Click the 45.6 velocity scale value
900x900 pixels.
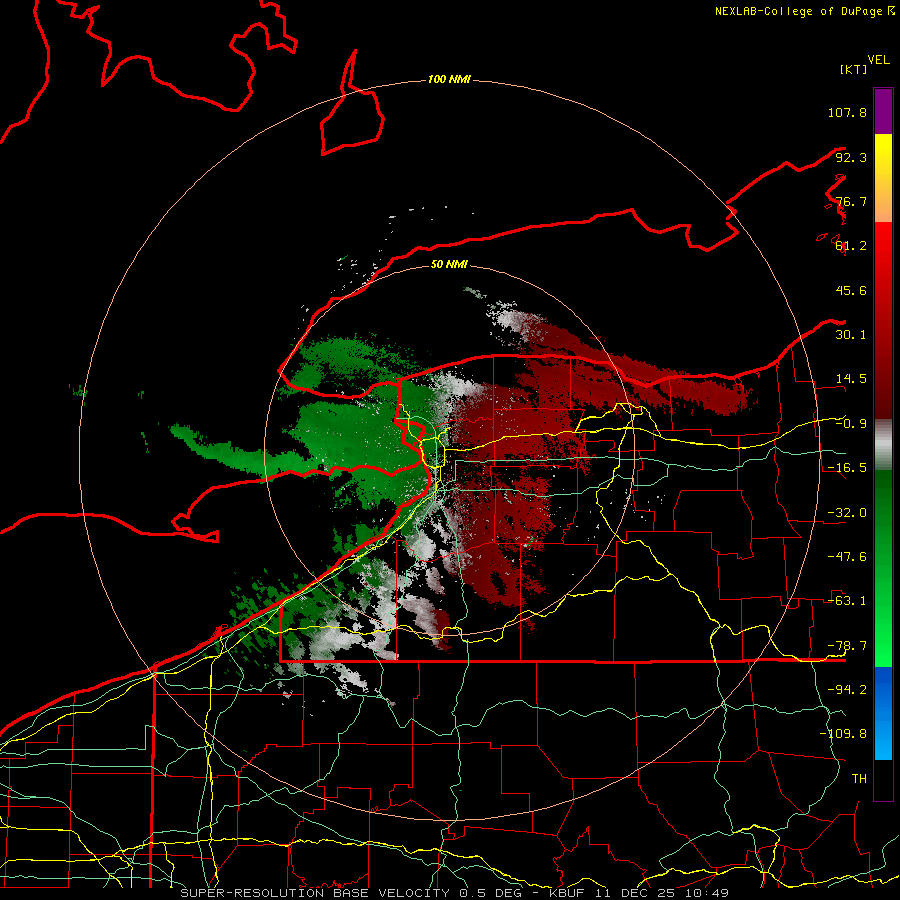coord(851,290)
